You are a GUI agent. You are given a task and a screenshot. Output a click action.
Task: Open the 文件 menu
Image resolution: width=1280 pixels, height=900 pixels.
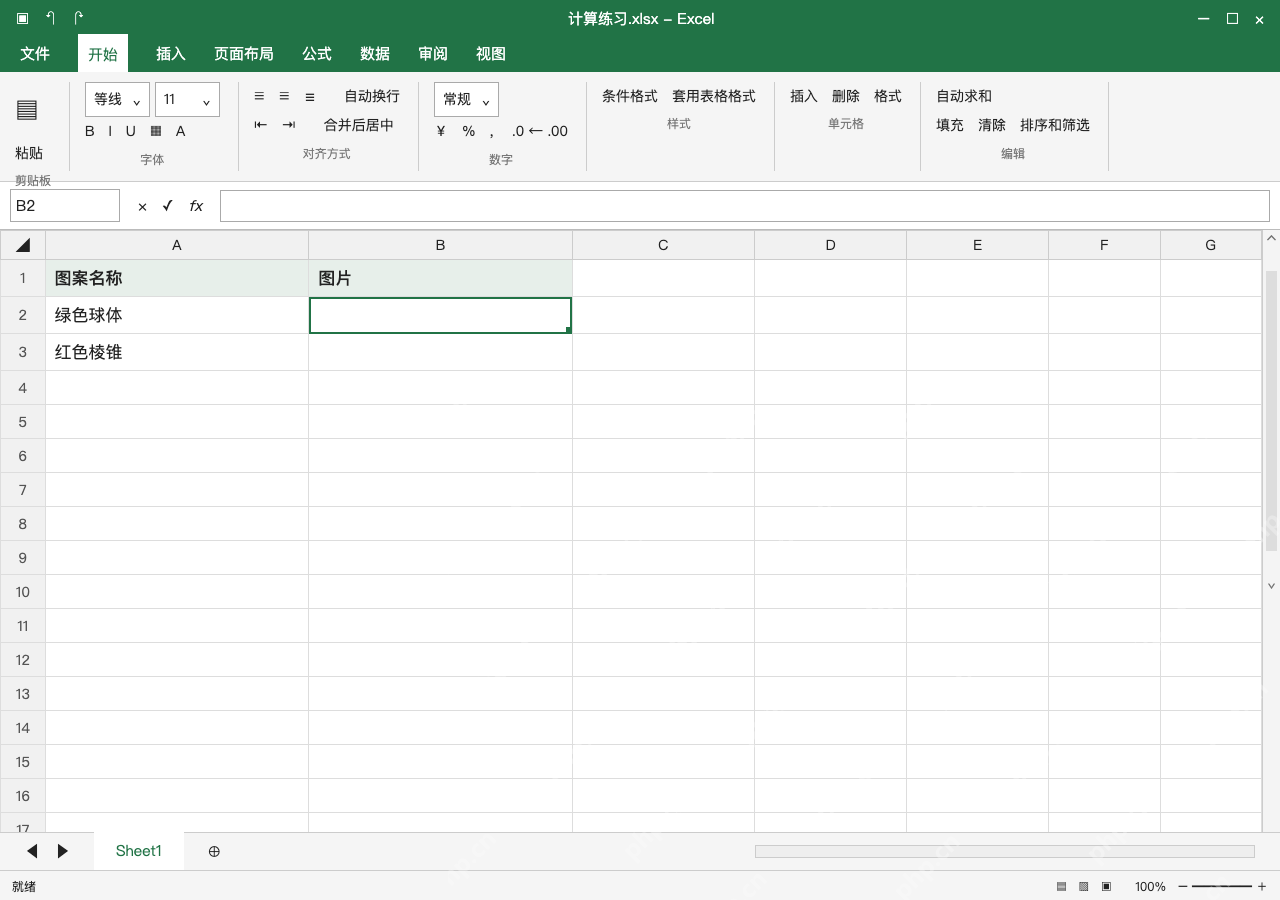(x=35, y=54)
